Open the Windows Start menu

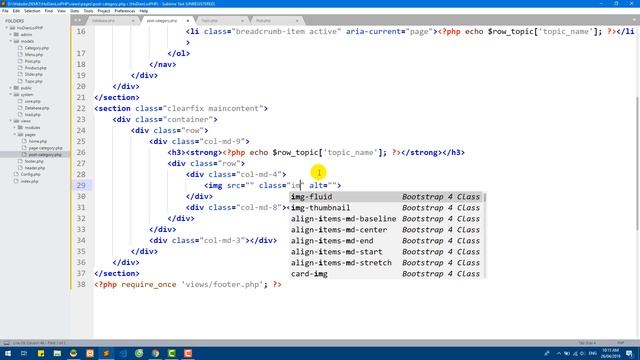[8, 353]
